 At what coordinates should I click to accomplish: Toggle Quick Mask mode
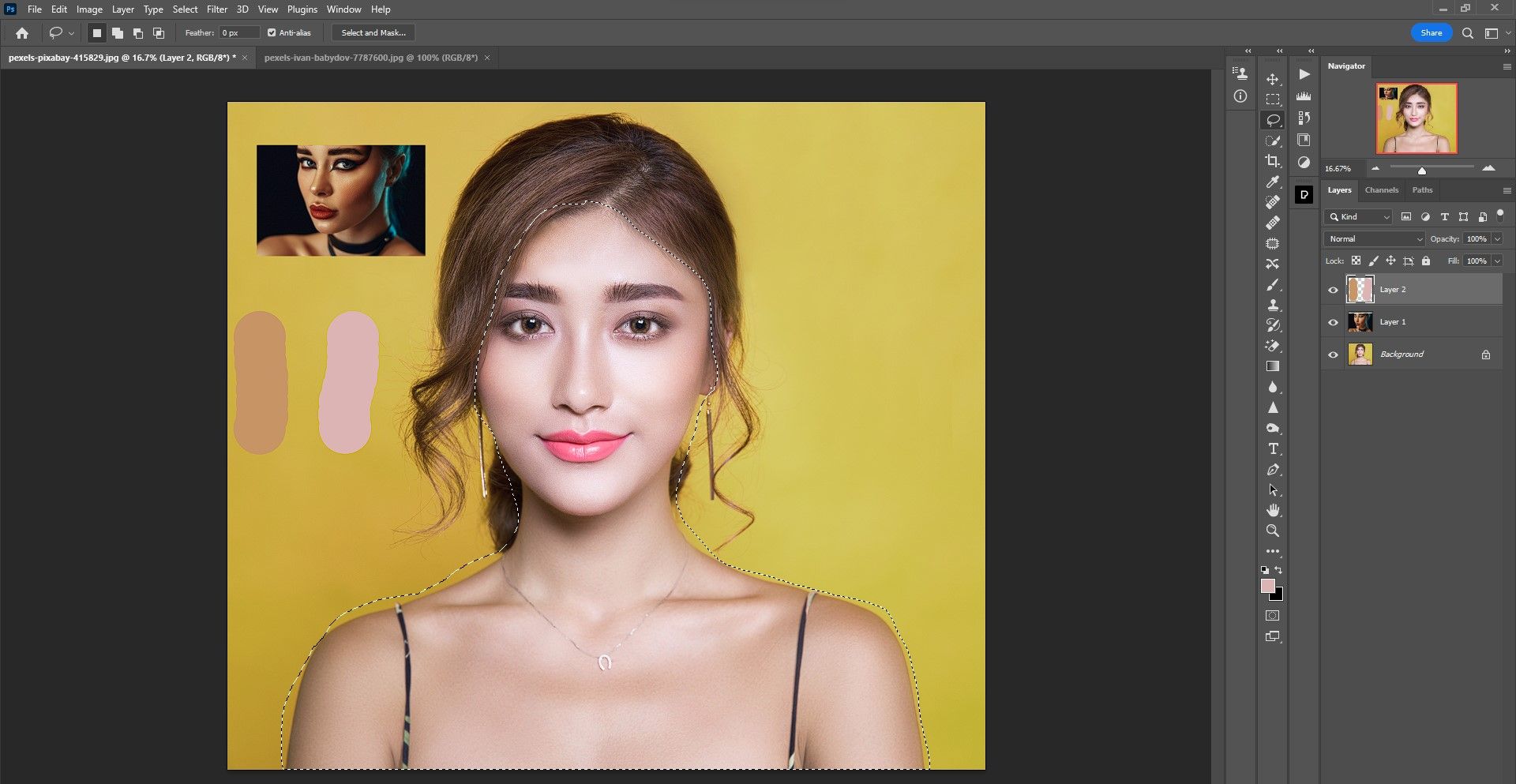1272,615
